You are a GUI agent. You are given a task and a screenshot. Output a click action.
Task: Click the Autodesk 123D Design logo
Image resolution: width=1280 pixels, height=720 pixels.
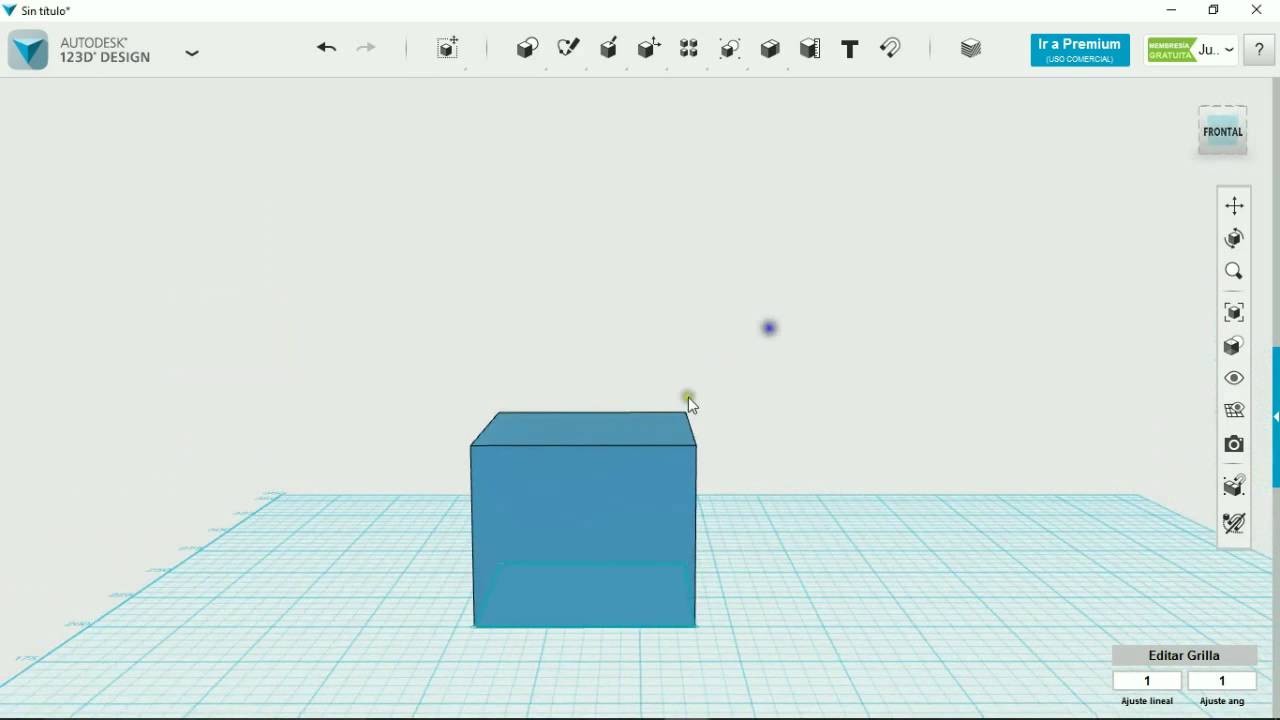pos(28,50)
